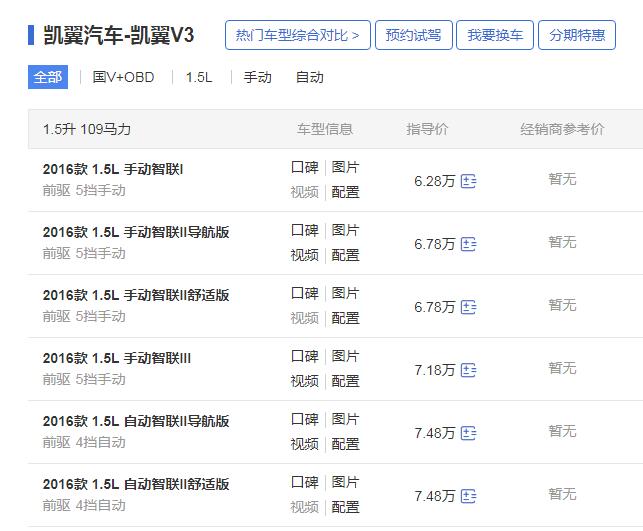This screenshot has height=531, width=643.
Task: Show only 手动 transmission models
Action: coord(257,77)
